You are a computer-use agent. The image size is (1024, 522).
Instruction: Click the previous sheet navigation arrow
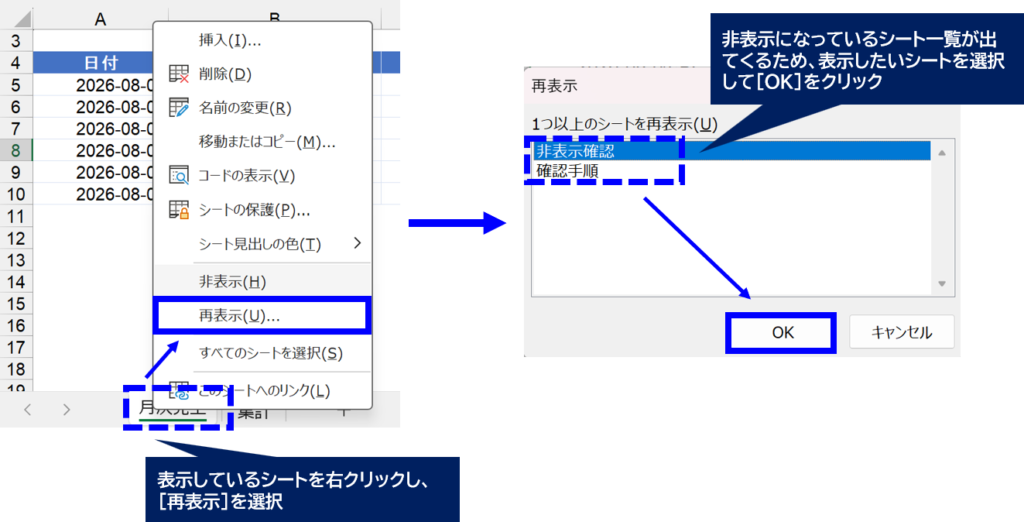[x=27, y=410]
